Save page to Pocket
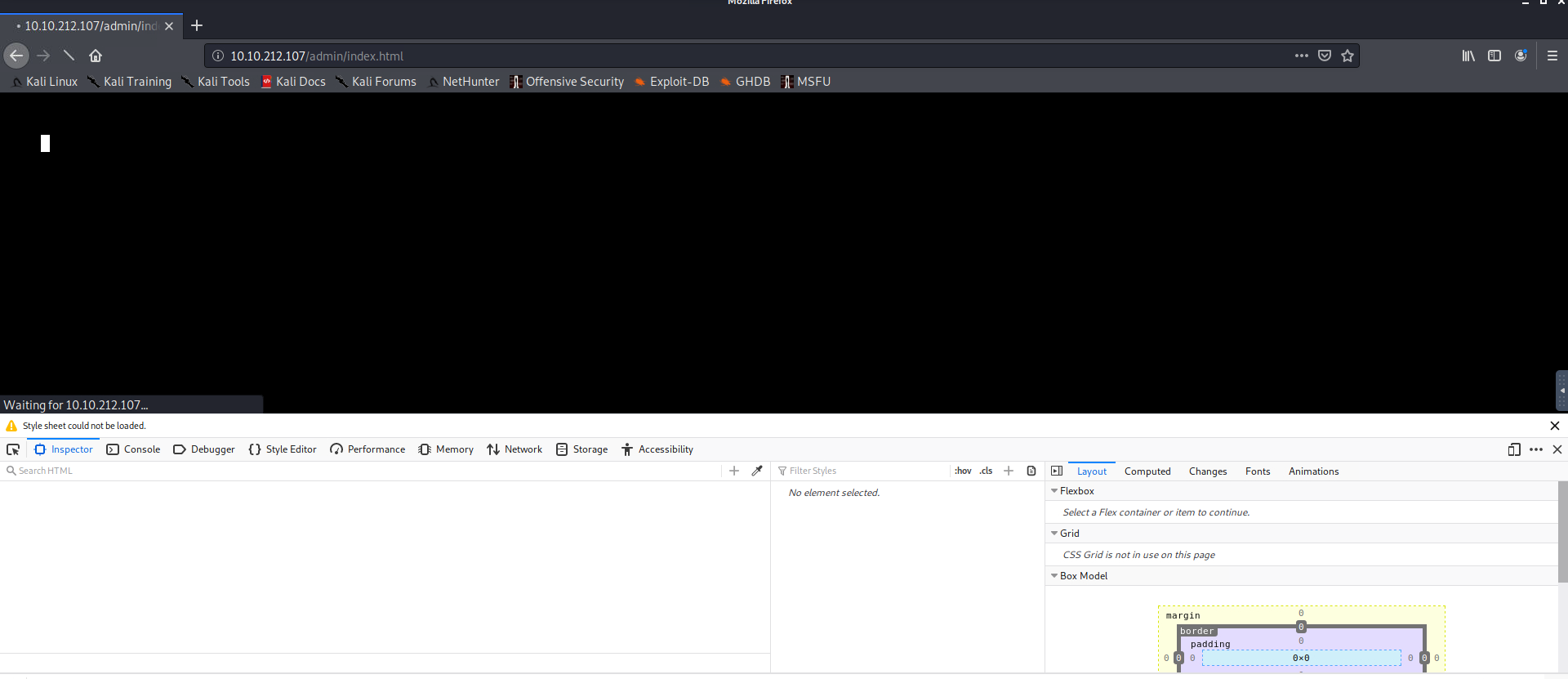 tap(1325, 56)
